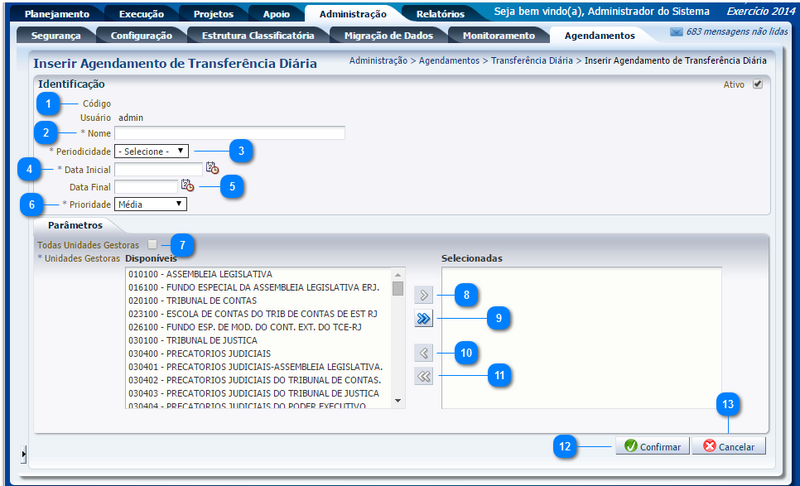800x486 pixels.
Task: Open the Periodicidade dropdown
Action: point(151,151)
